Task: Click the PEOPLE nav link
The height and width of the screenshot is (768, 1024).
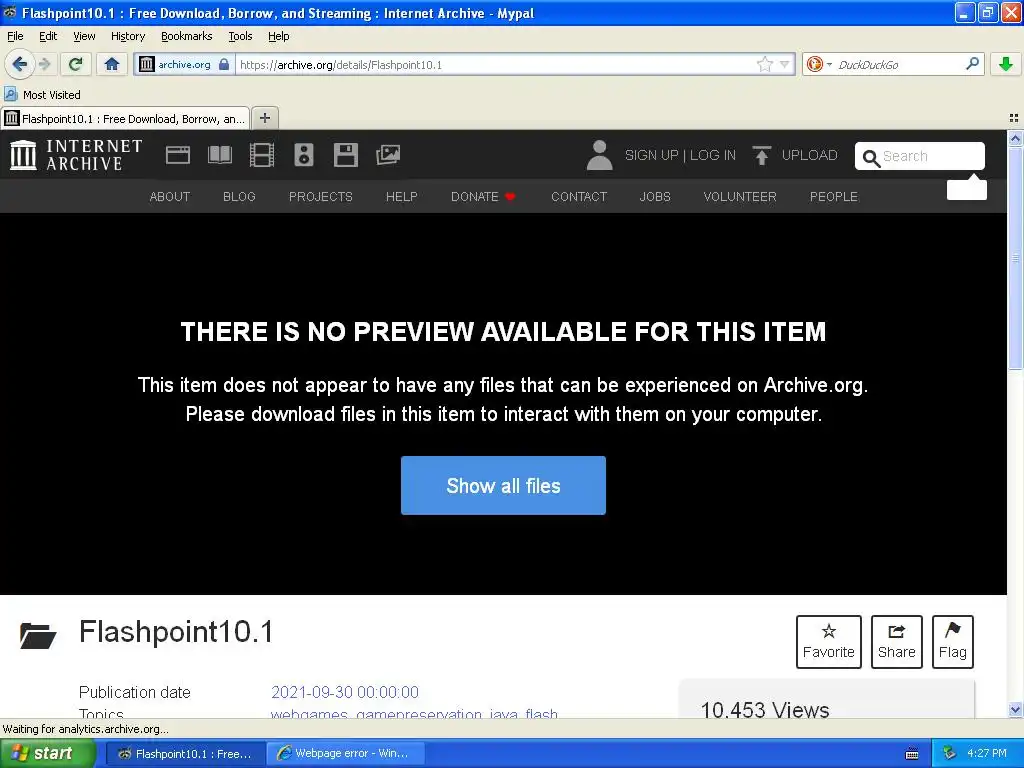Action: tap(833, 197)
